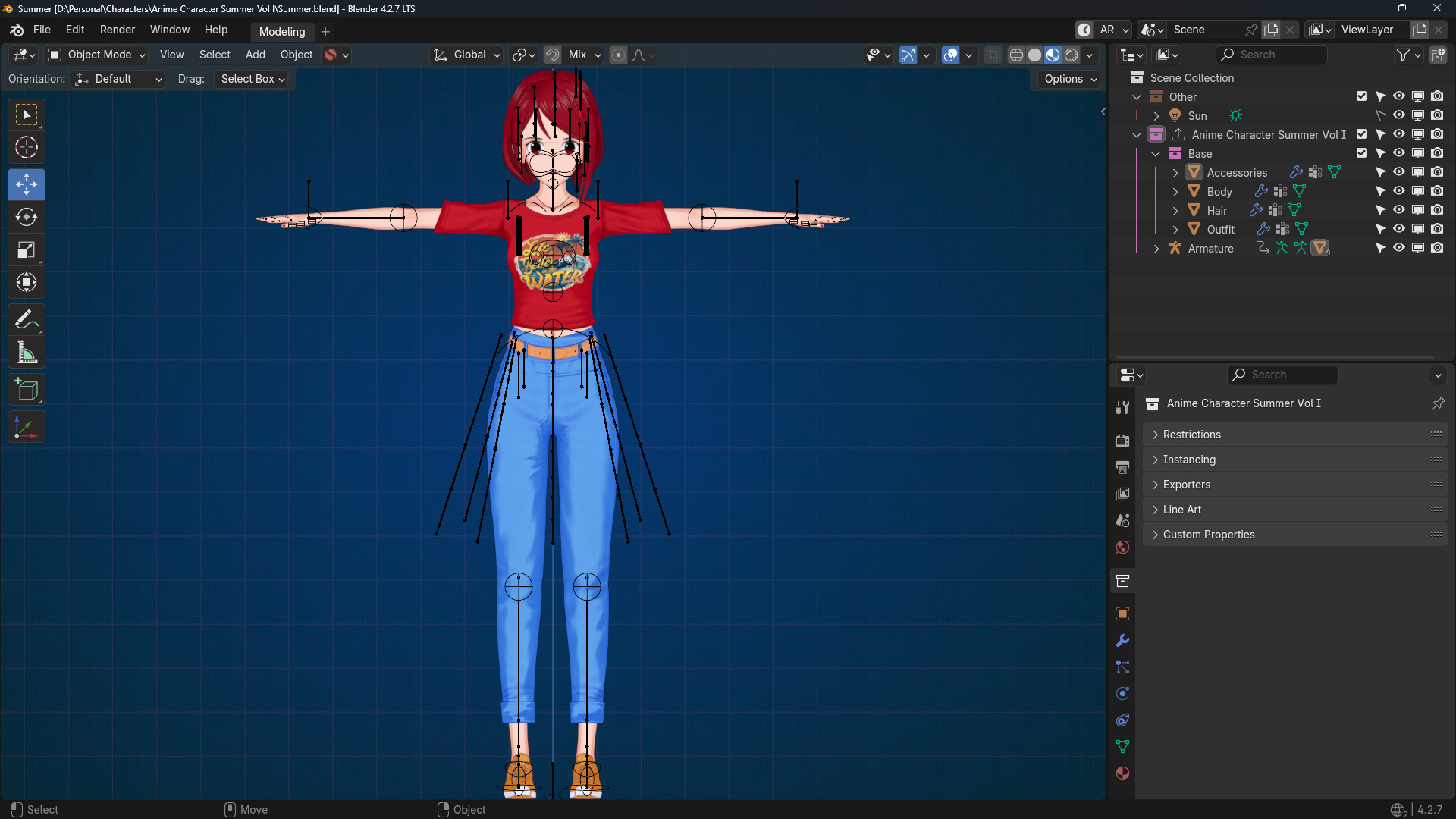Click the outliner Search field
The height and width of the screenshot is (819, 1456).
(1272, 55)
